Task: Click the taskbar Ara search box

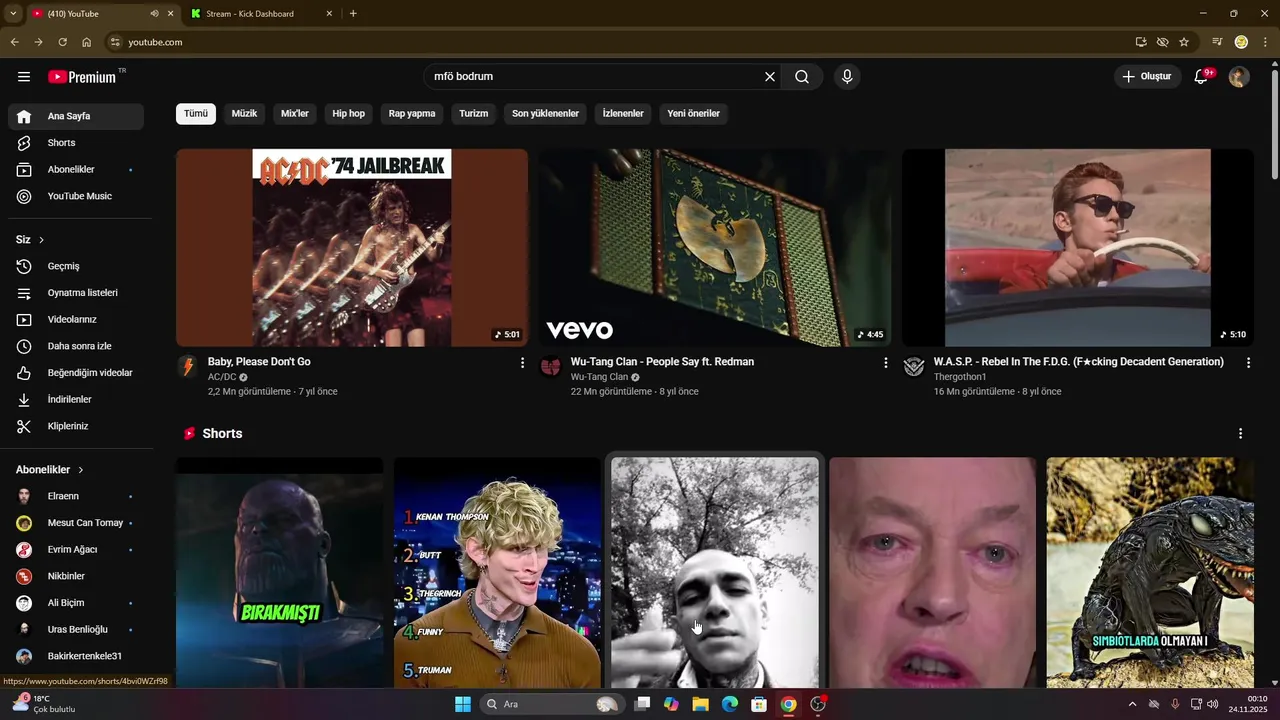Action: coord(551,704)
